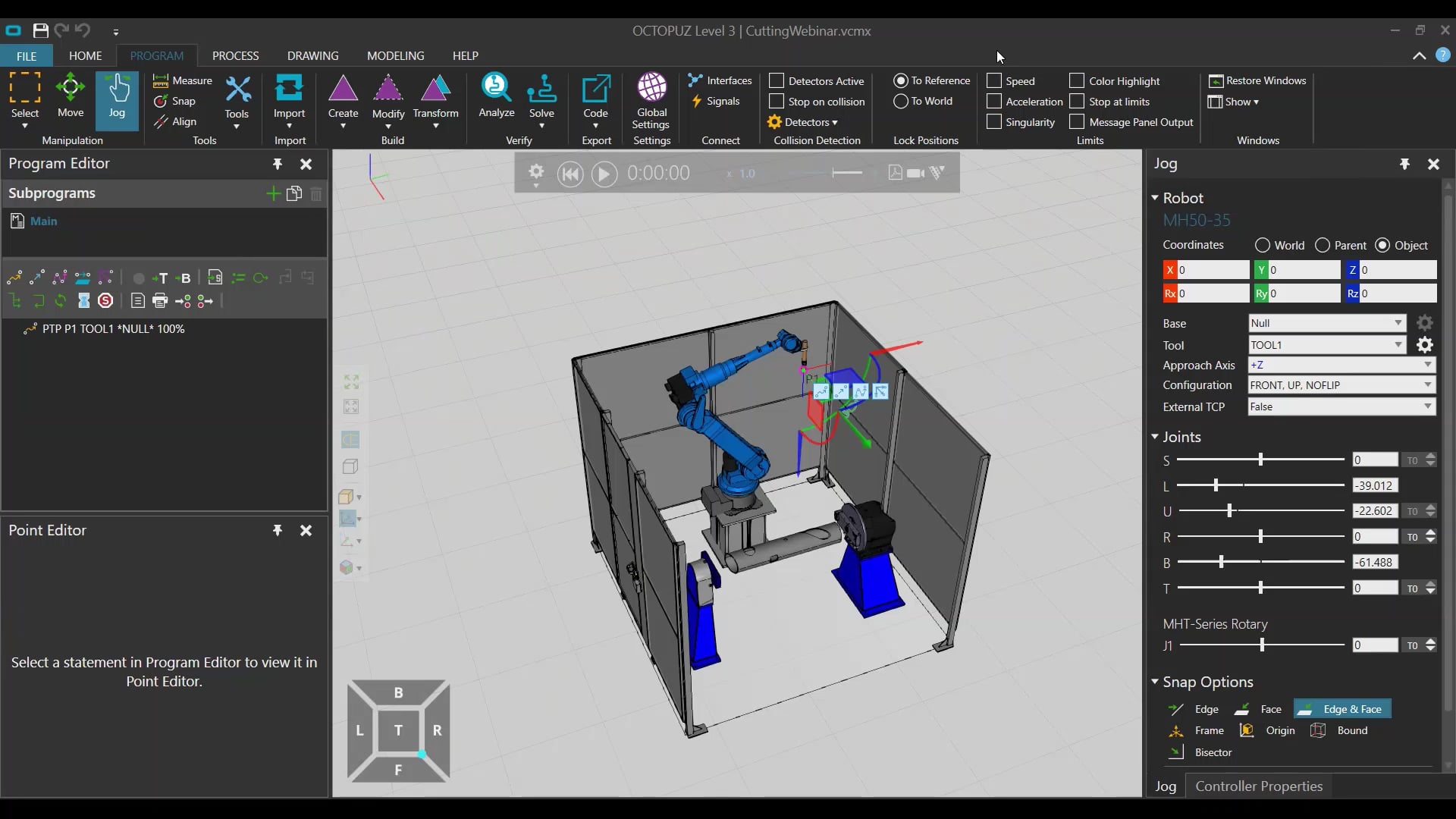The image size is (1456, 819).
Task: Switch to Controller Properties tab
Action: click(1259, 786)
